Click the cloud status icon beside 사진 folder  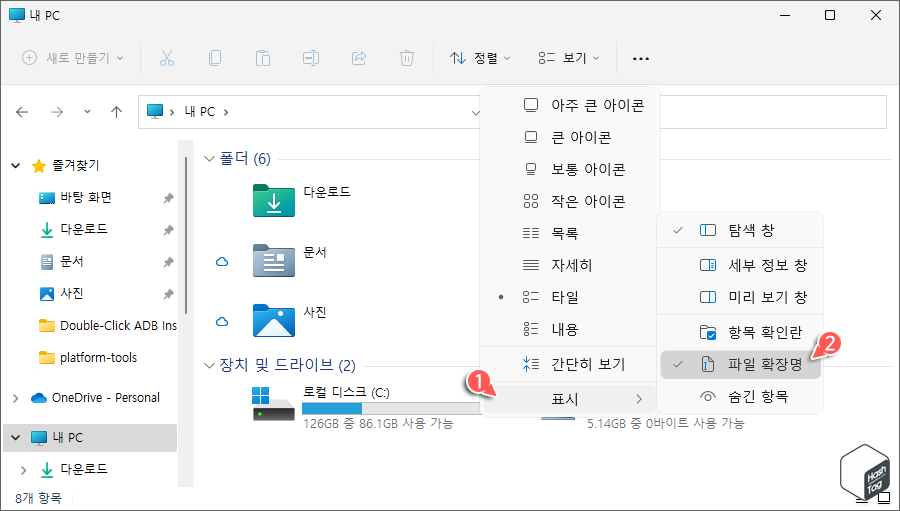click(x=222, y=322)
